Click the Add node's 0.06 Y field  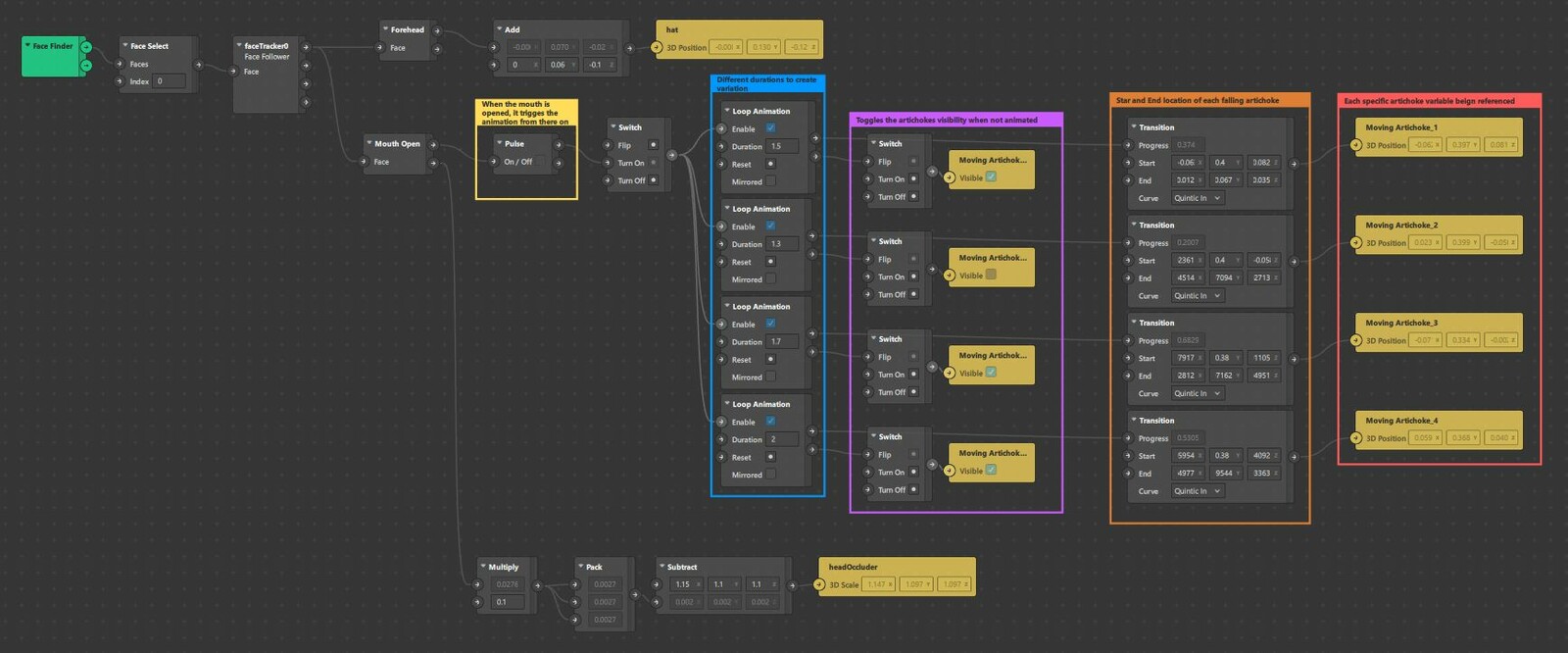(x=563, y=65)
